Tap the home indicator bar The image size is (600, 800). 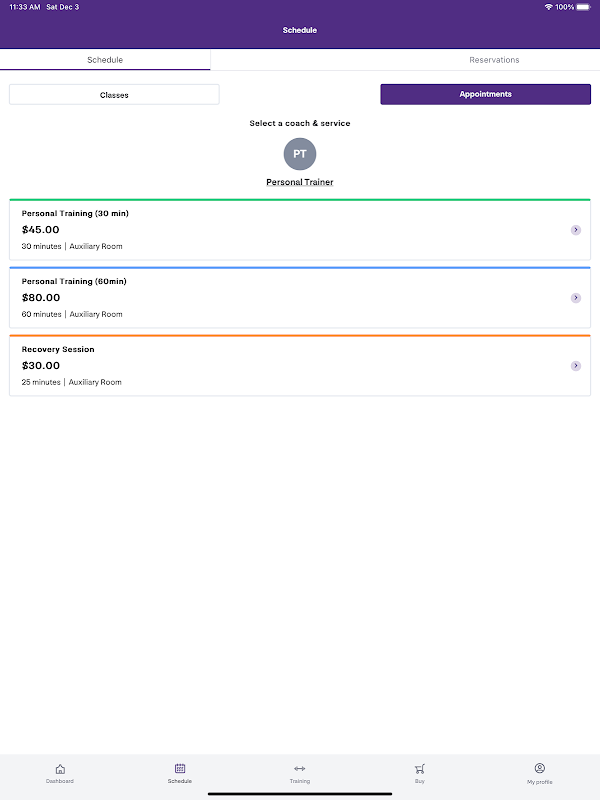coord(300,794)
